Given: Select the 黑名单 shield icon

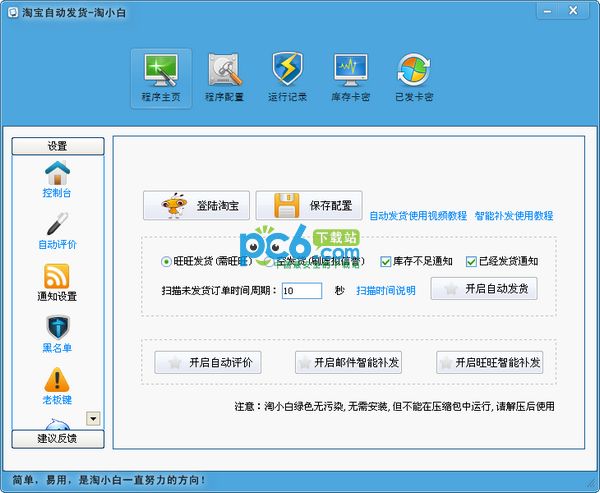Looking at the screenshot, I should [x=57, y=328].
